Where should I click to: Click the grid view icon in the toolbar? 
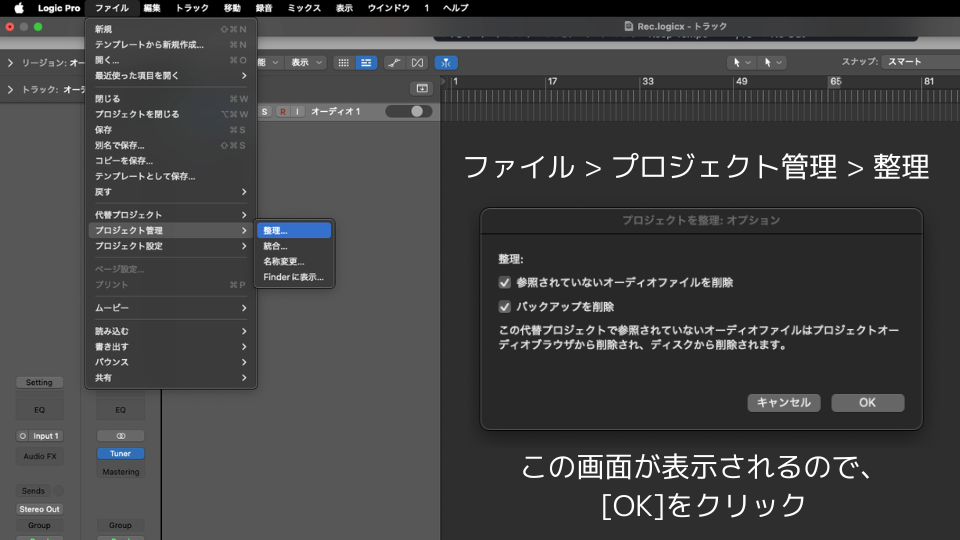[344, 62]
